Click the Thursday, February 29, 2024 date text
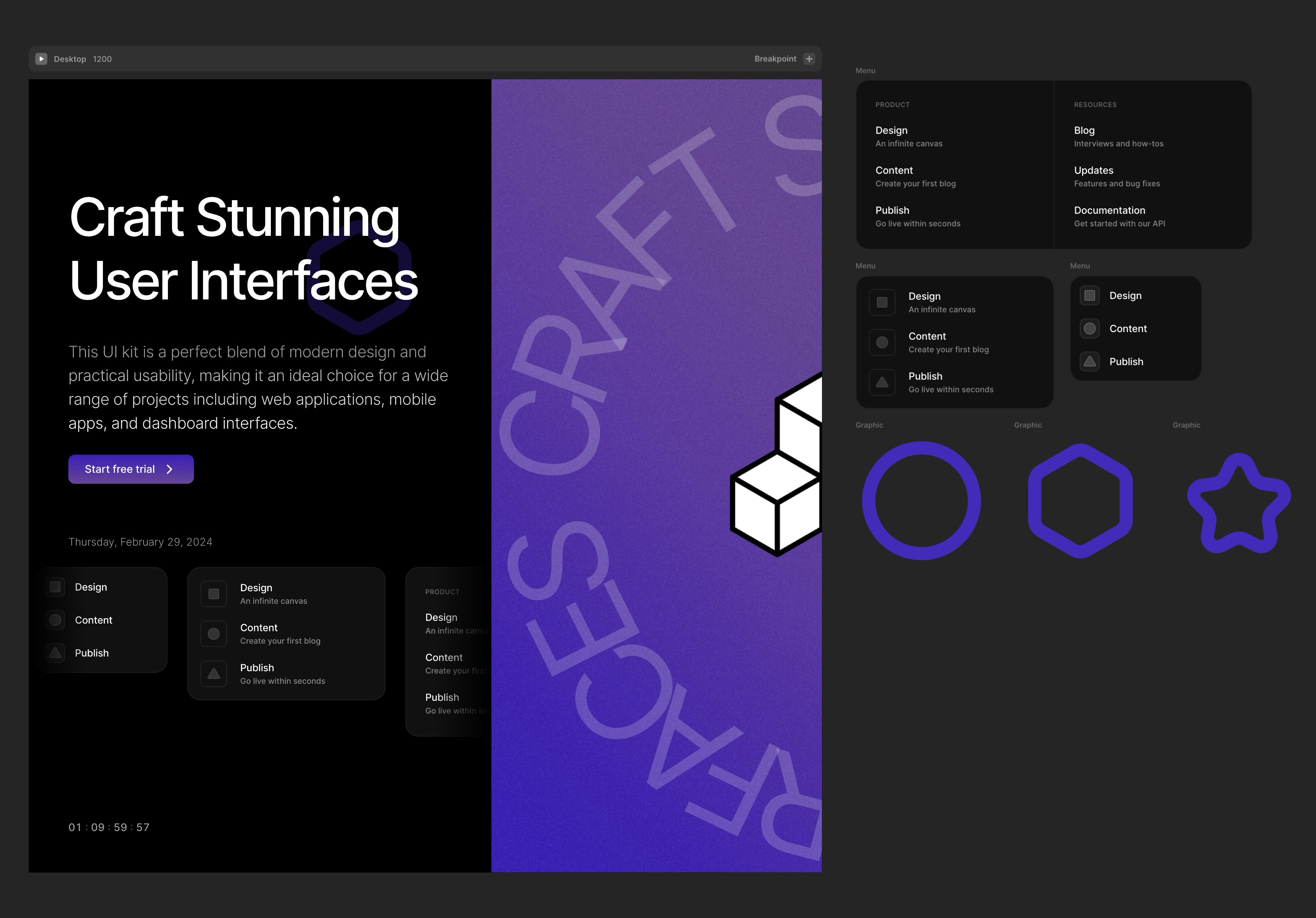This screenshot has height=918, width=1316. 140,542
